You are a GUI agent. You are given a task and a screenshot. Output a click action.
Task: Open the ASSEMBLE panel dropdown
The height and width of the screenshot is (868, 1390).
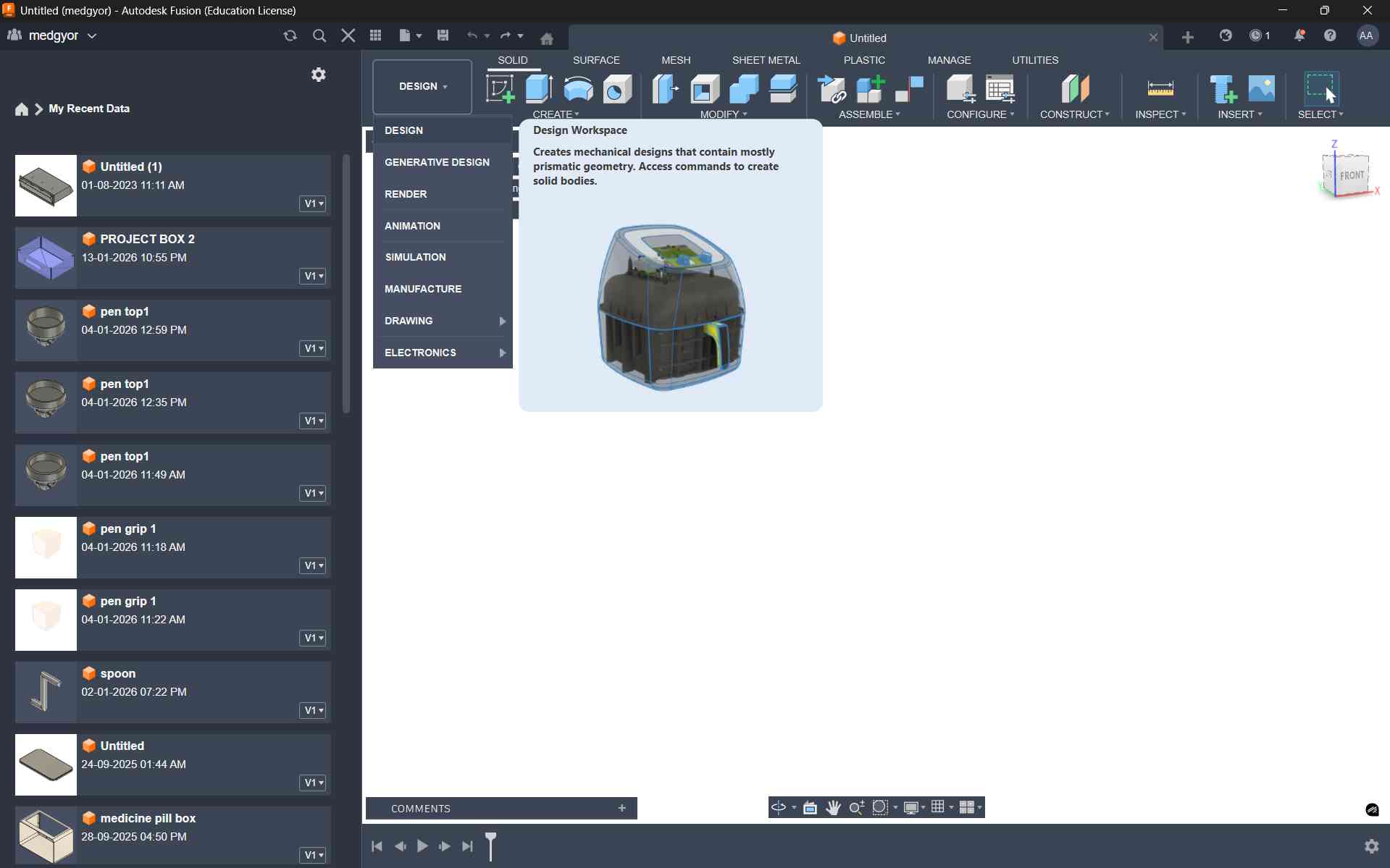869,114
